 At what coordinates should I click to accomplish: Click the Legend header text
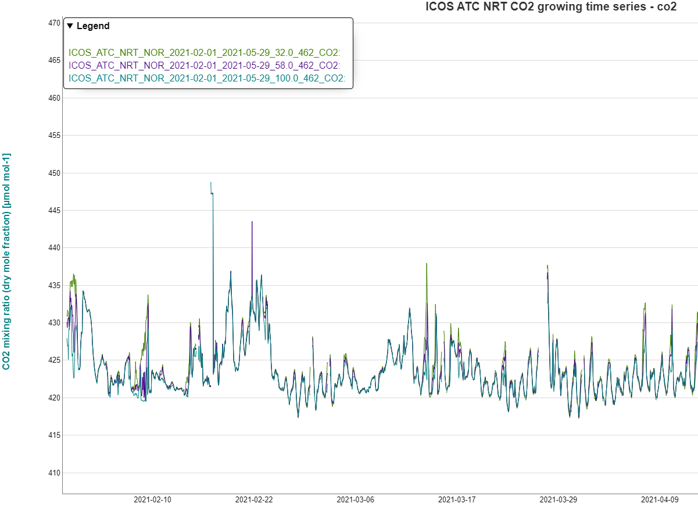point(93,26)
